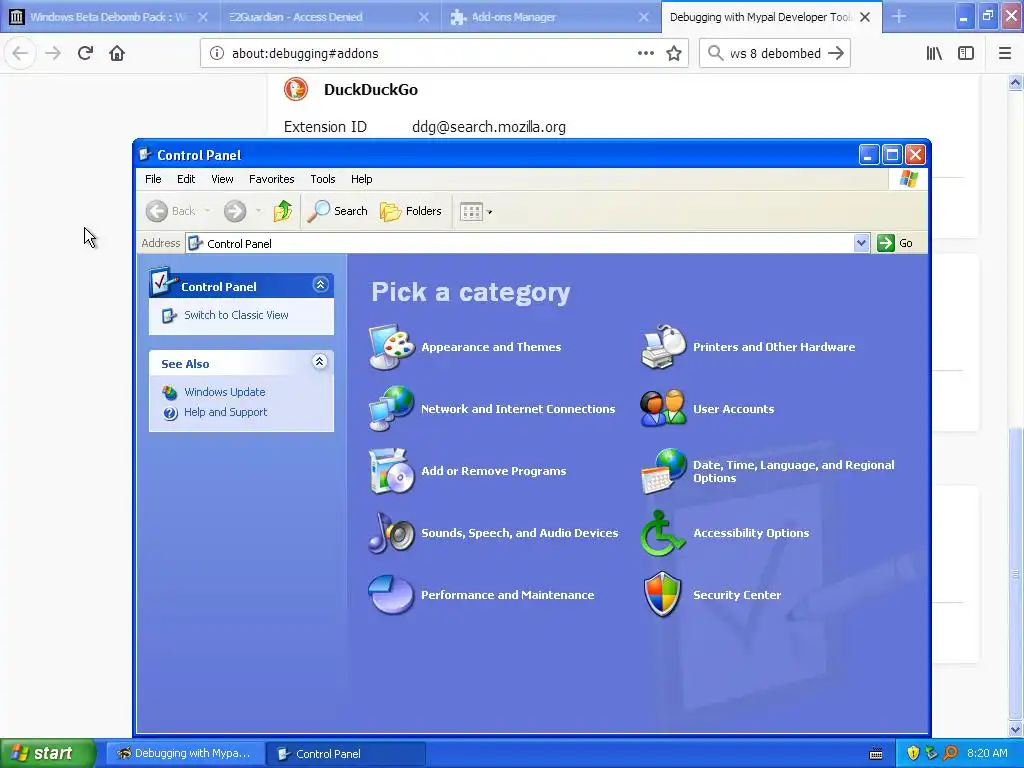This screenshot has height=768, width=1024.
Task: Click the scrollbar up arrow
Action: click(x=1015, y=82)
